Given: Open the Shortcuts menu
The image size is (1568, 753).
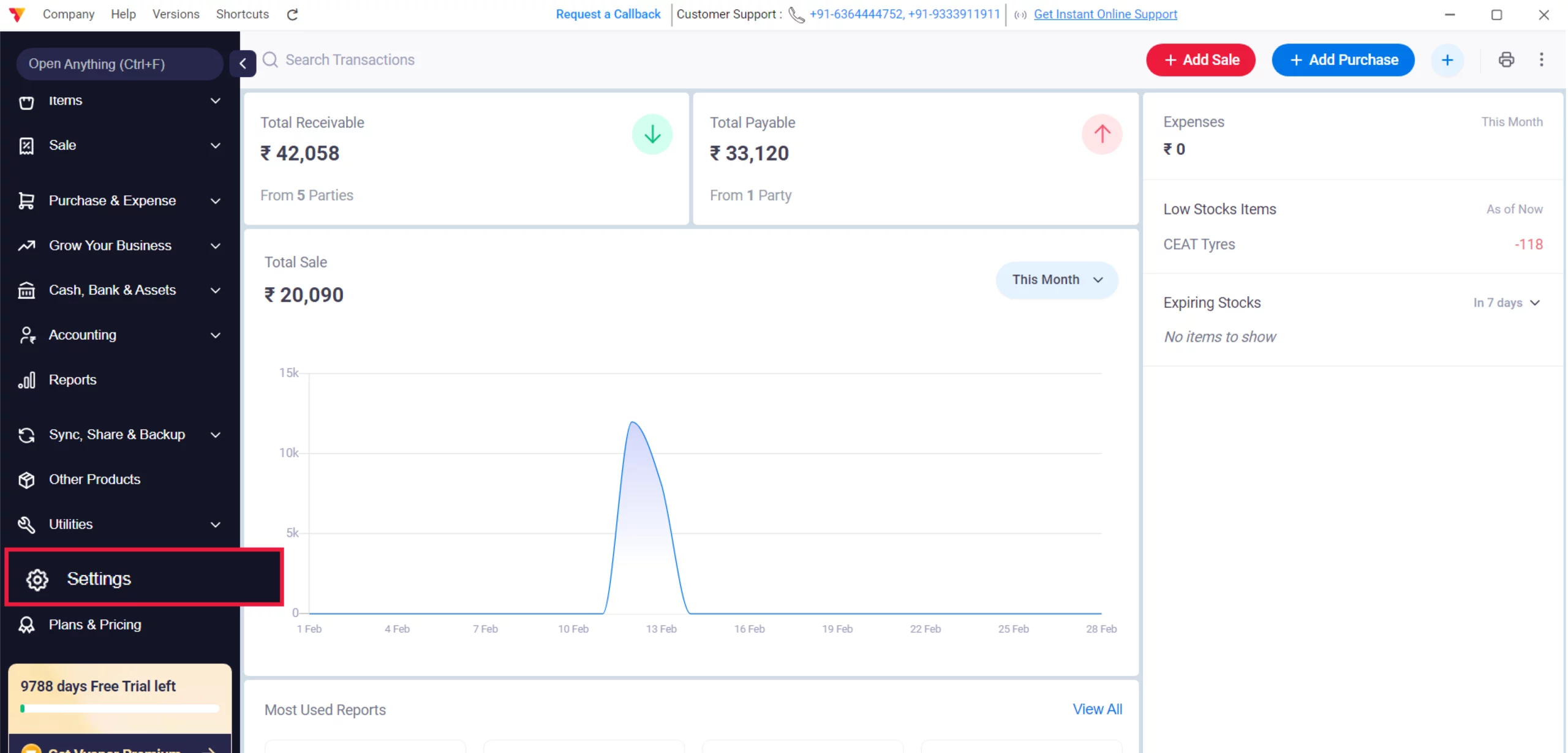Looking at the screenshot, I should coord(242,14).
